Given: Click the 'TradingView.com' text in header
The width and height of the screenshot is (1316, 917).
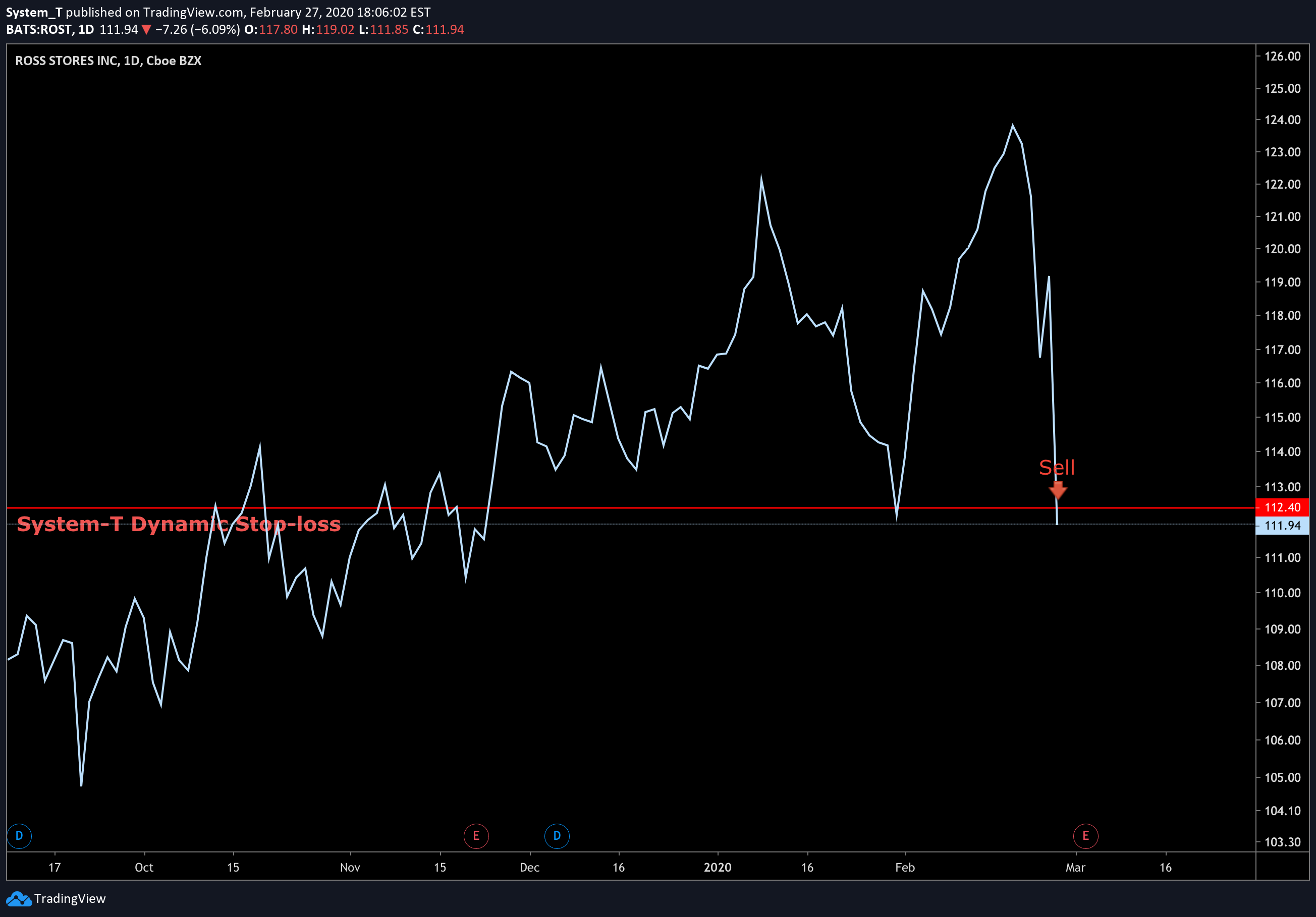Looking at the screenshot, I should point(193,12).
